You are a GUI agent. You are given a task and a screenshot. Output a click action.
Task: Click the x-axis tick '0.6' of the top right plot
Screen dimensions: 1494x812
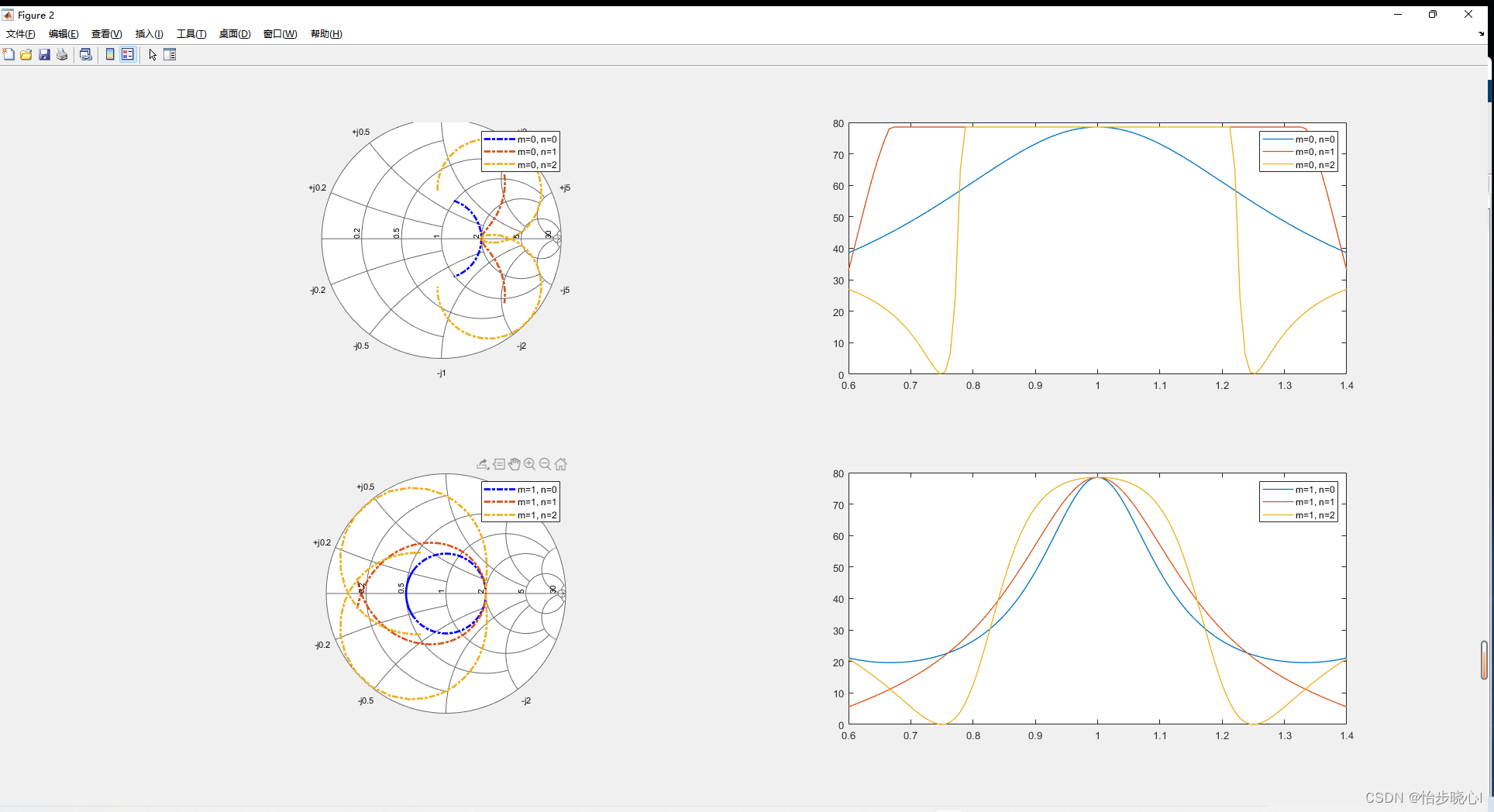849,386
